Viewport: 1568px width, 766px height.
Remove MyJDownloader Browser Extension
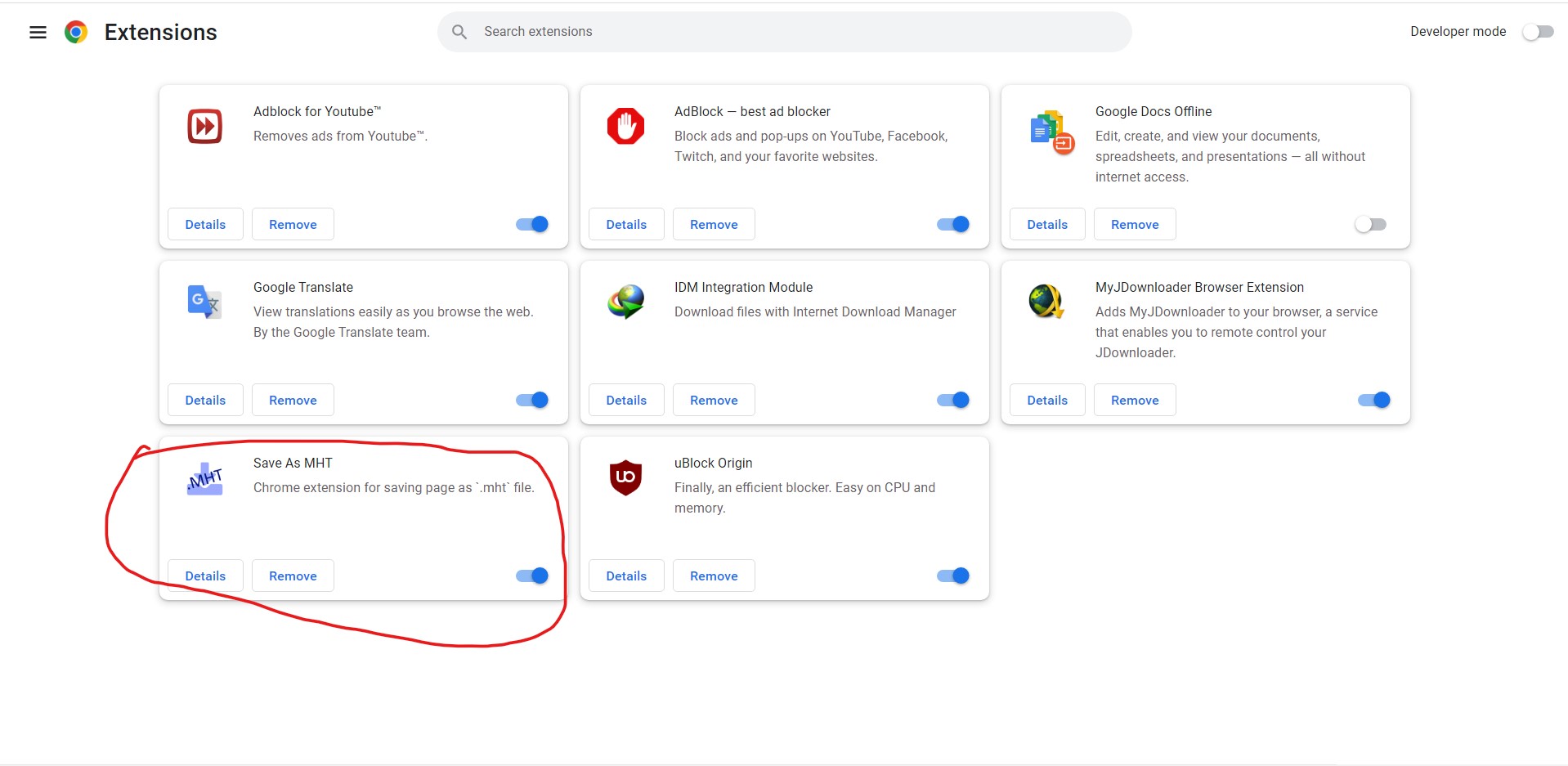(1135, 400)
